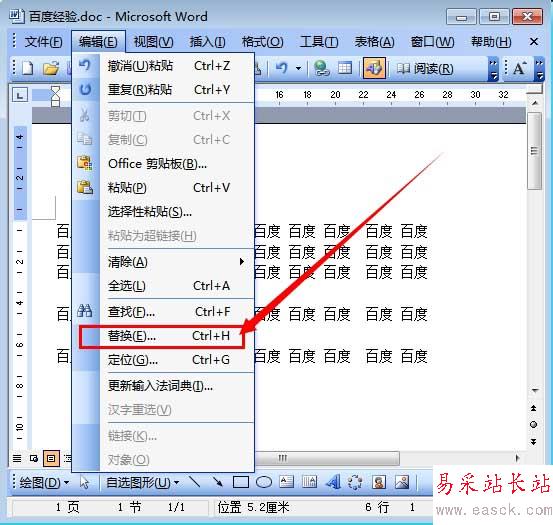Click the vertical scrollbar down arrow
553x525 pixels.
pyautogui.click(x=535, y=391)
